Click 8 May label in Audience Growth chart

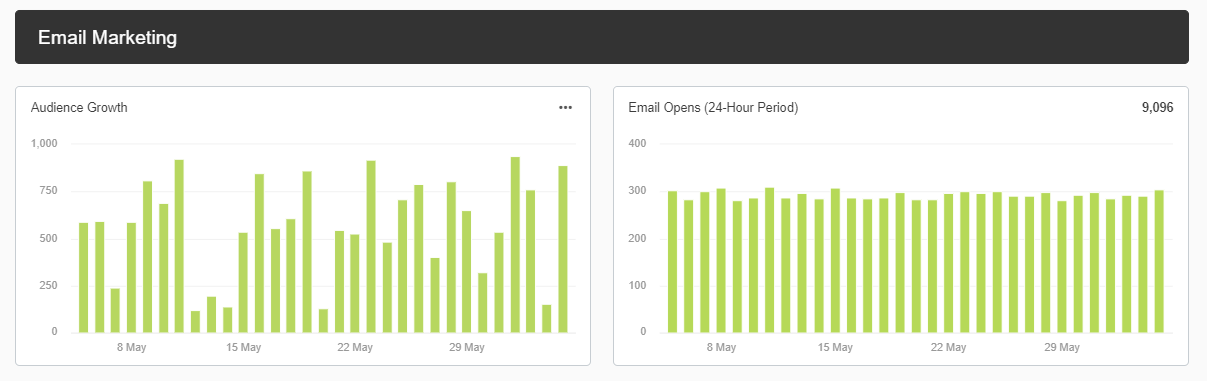pyautogui.click(x=132, y=348)
